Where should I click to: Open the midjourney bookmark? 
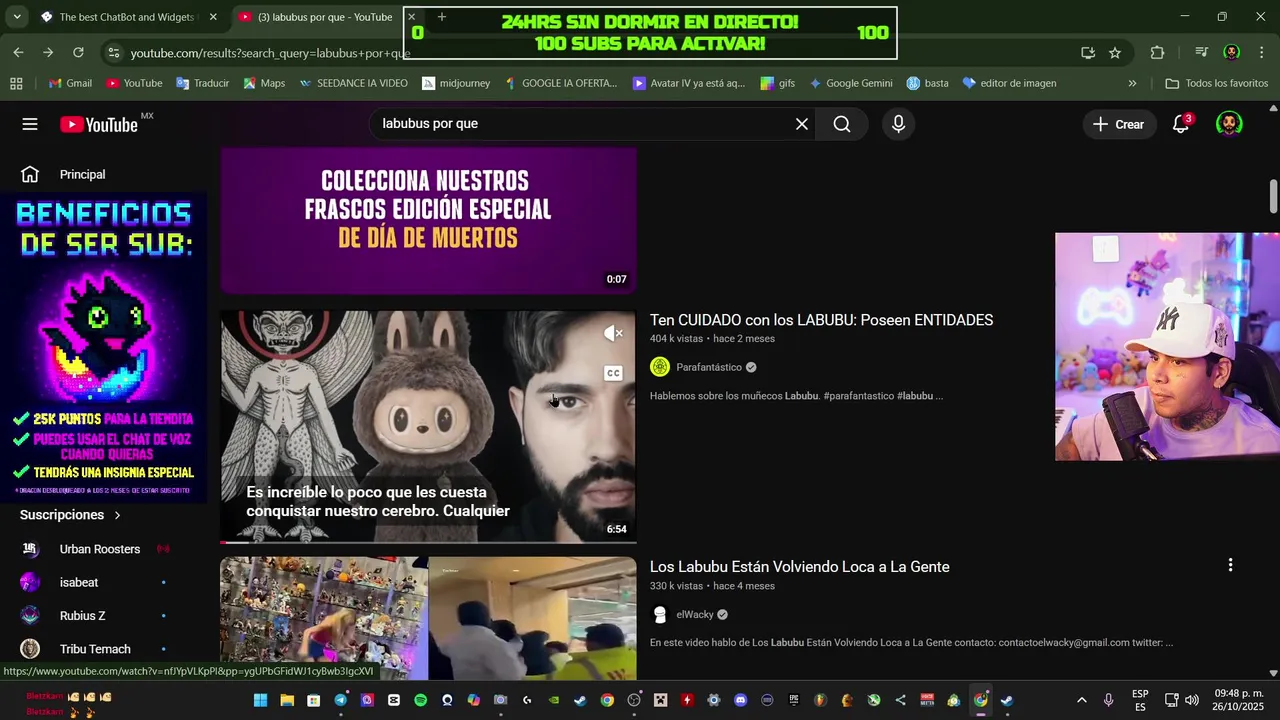click(456, 83)
